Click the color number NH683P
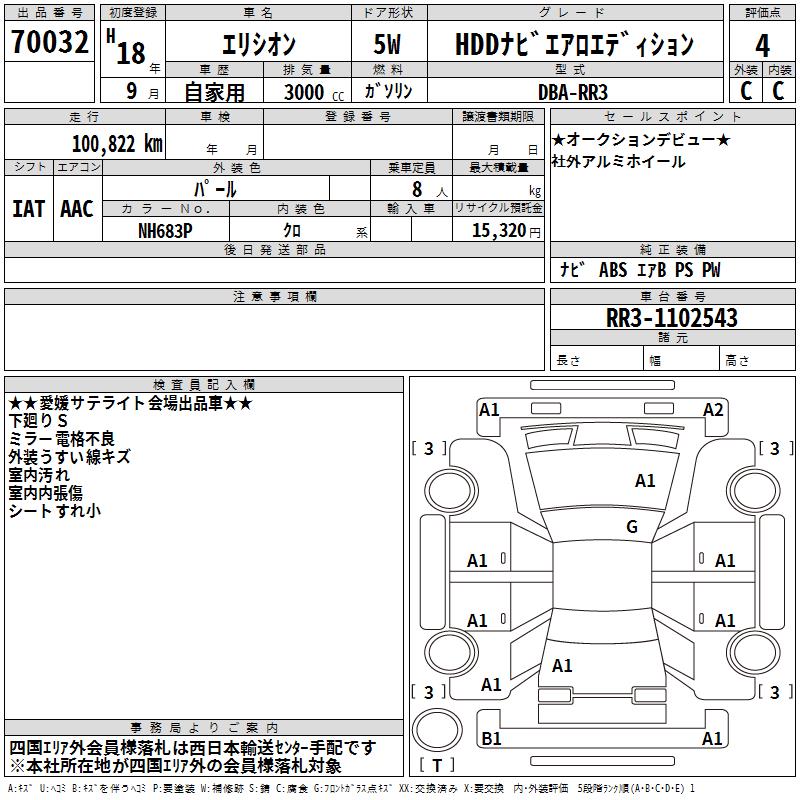 tap(165, 231)
